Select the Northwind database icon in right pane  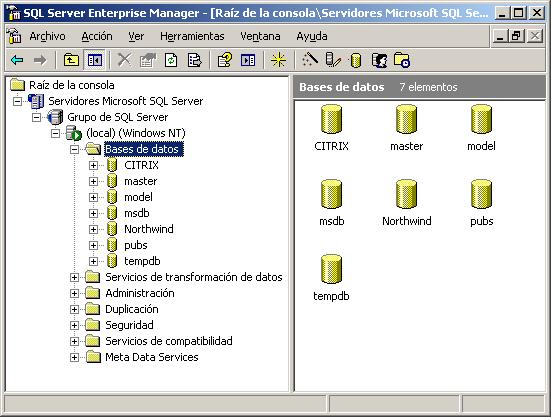(406, 194)
